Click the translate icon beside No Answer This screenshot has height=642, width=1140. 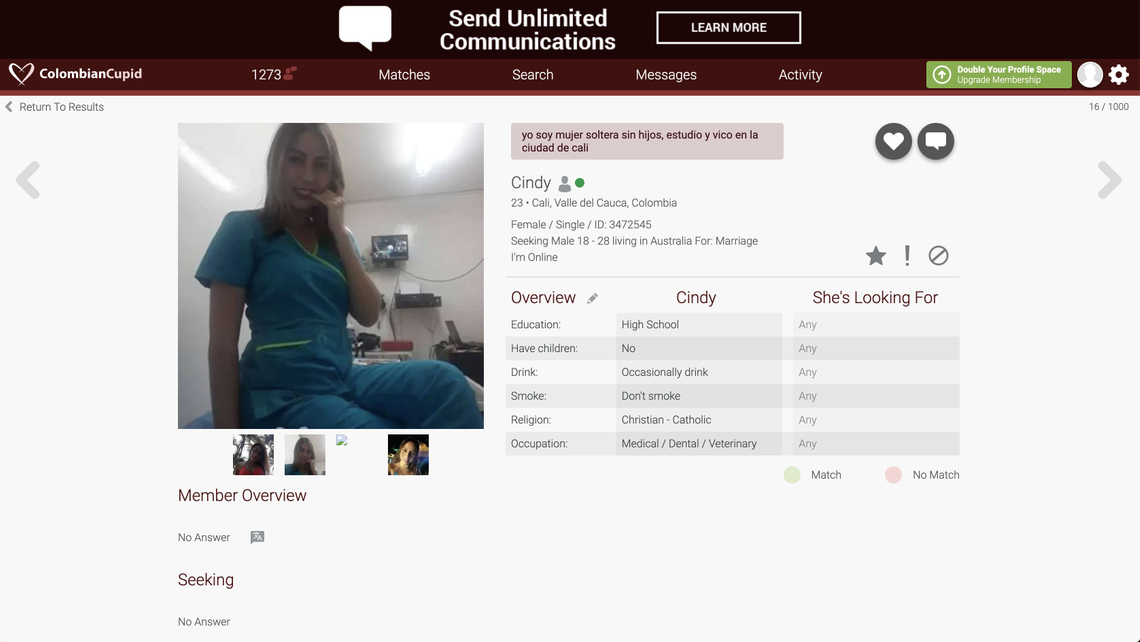click(x=257, y=537)
